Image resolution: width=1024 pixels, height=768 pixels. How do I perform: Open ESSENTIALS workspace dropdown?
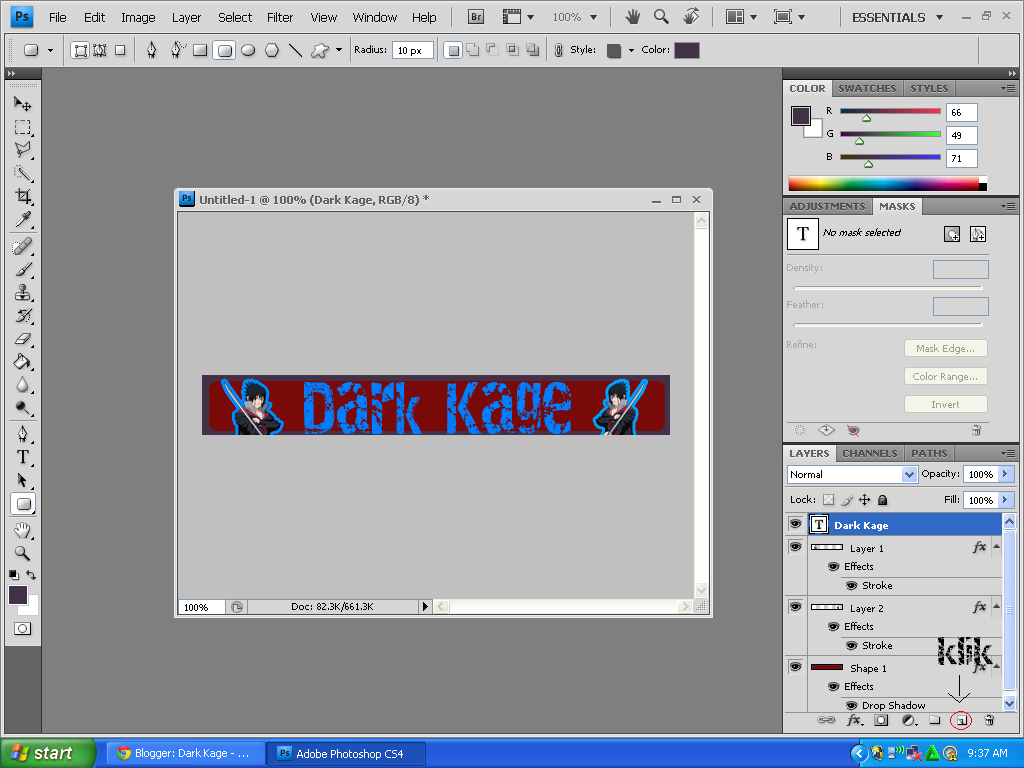pyautogui.click(x=897, y=18)
